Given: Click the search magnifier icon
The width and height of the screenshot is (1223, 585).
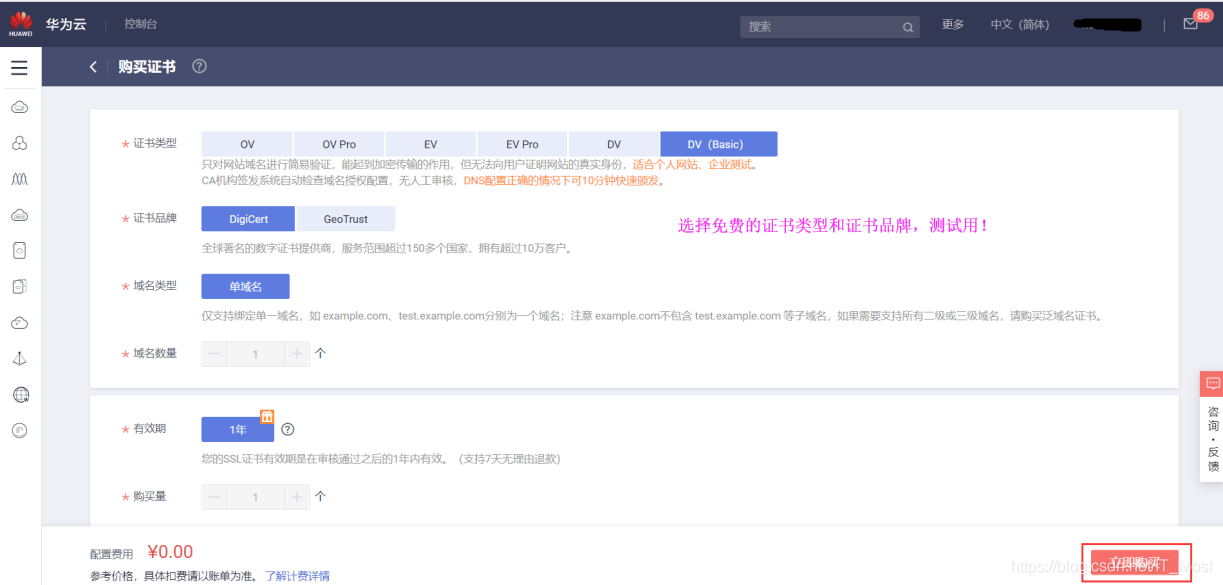Looking at the screenshot, I should [908, 27].
